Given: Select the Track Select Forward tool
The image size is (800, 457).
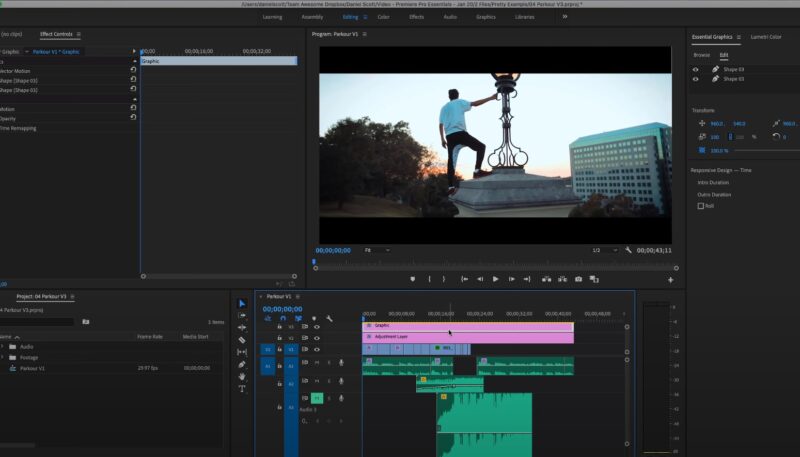Looking at the screenshot, I should pos(242,316).
